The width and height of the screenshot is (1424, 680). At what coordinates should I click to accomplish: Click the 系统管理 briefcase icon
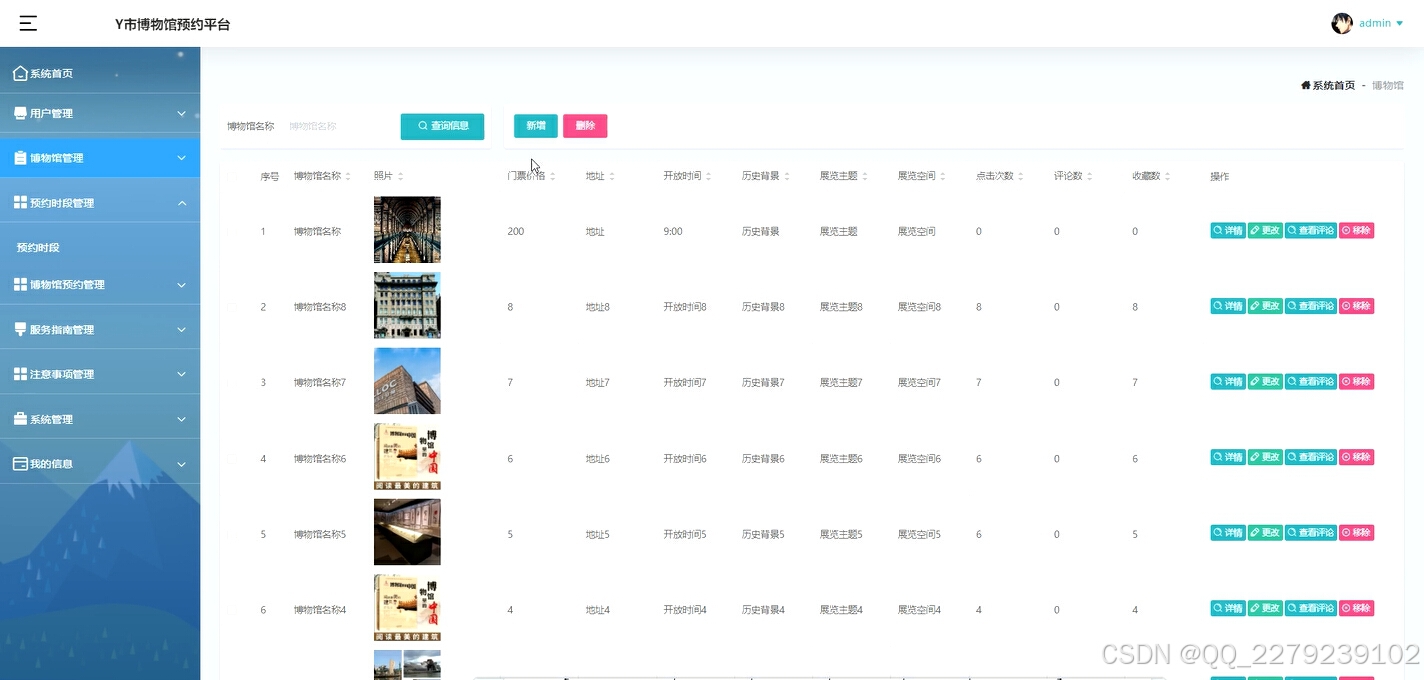[x=20, y=419]
